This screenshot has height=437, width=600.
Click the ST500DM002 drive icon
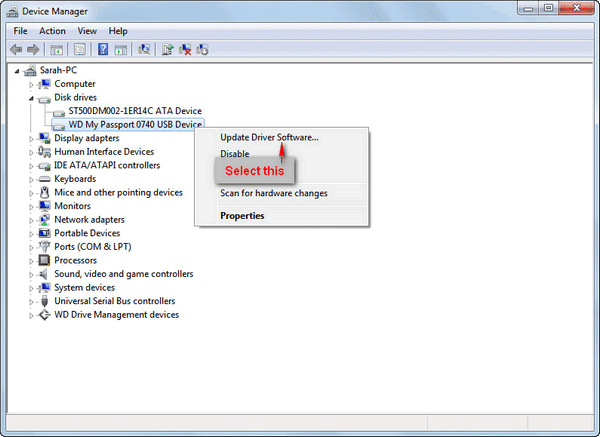pyautogui.click(x=59, y=112)
